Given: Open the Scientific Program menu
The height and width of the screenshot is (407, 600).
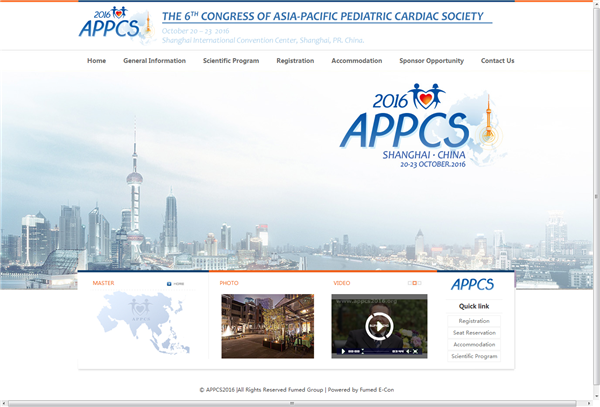Looking at the screenshot, I should coord(231,61).
